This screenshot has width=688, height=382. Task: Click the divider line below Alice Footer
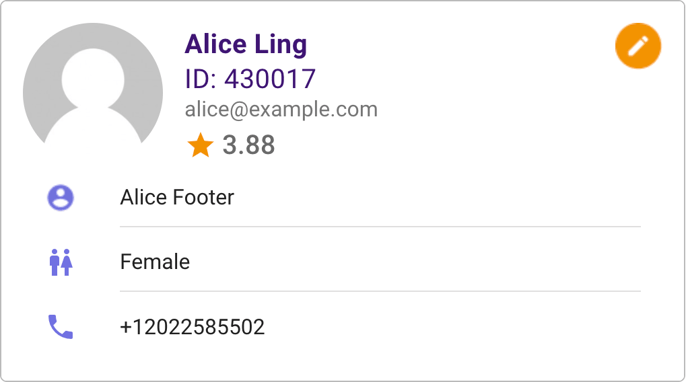[380, 227]
